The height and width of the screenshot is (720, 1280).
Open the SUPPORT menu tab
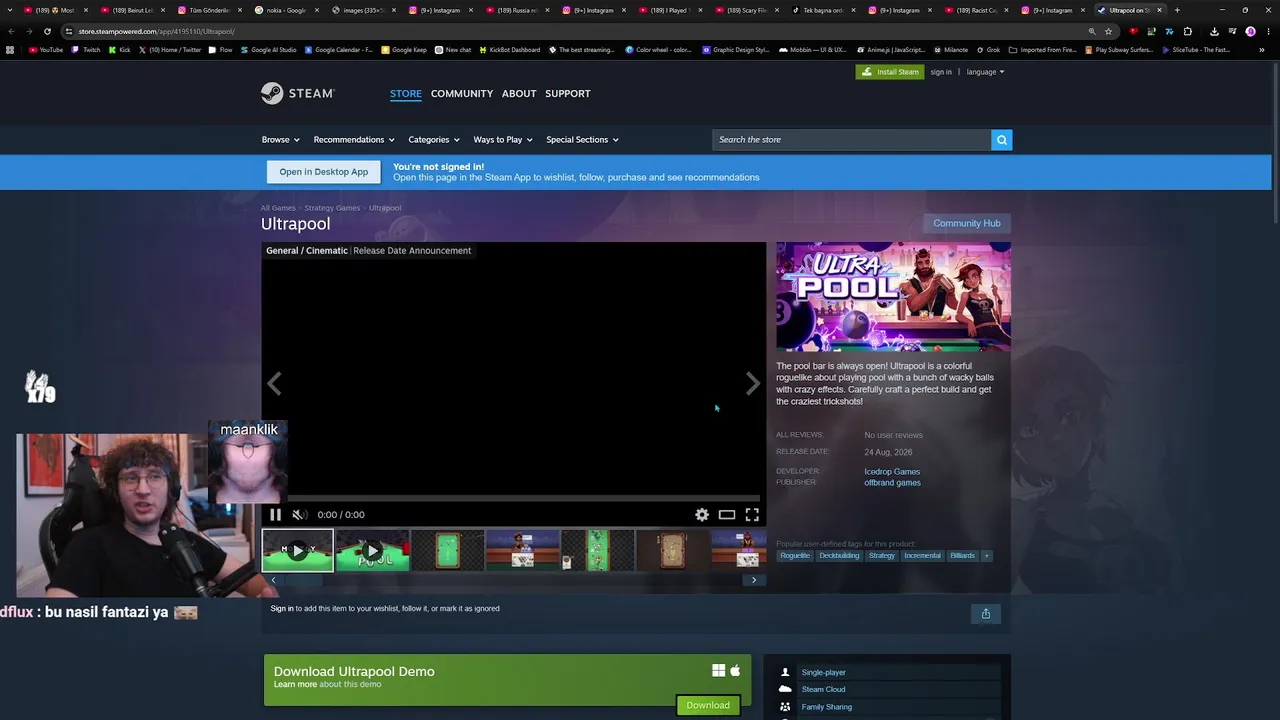pyautogui.click(x=568, y=94)
